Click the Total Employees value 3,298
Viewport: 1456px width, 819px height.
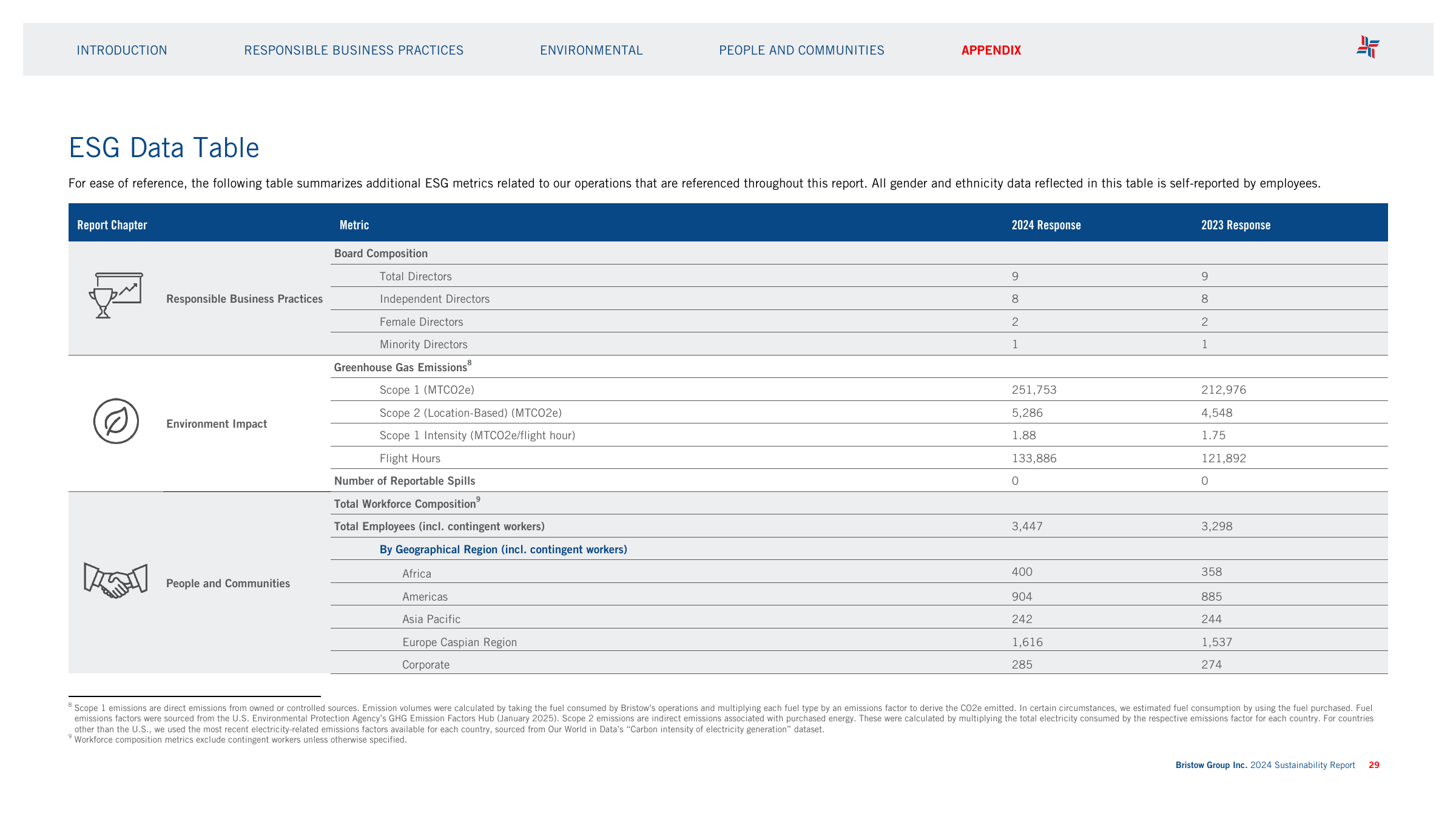[x=1217, y=527]
